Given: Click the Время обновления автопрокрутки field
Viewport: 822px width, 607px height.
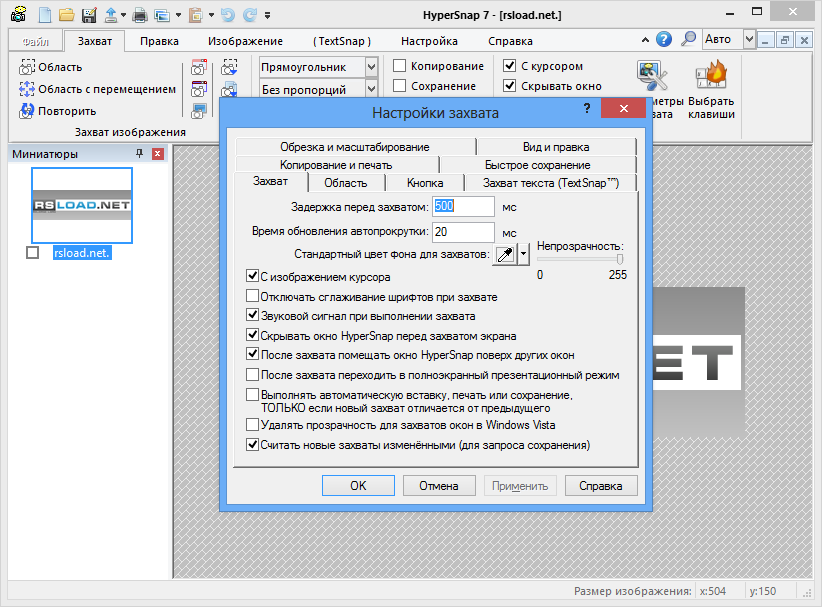Looking at the screenshot, I should 463,232.
